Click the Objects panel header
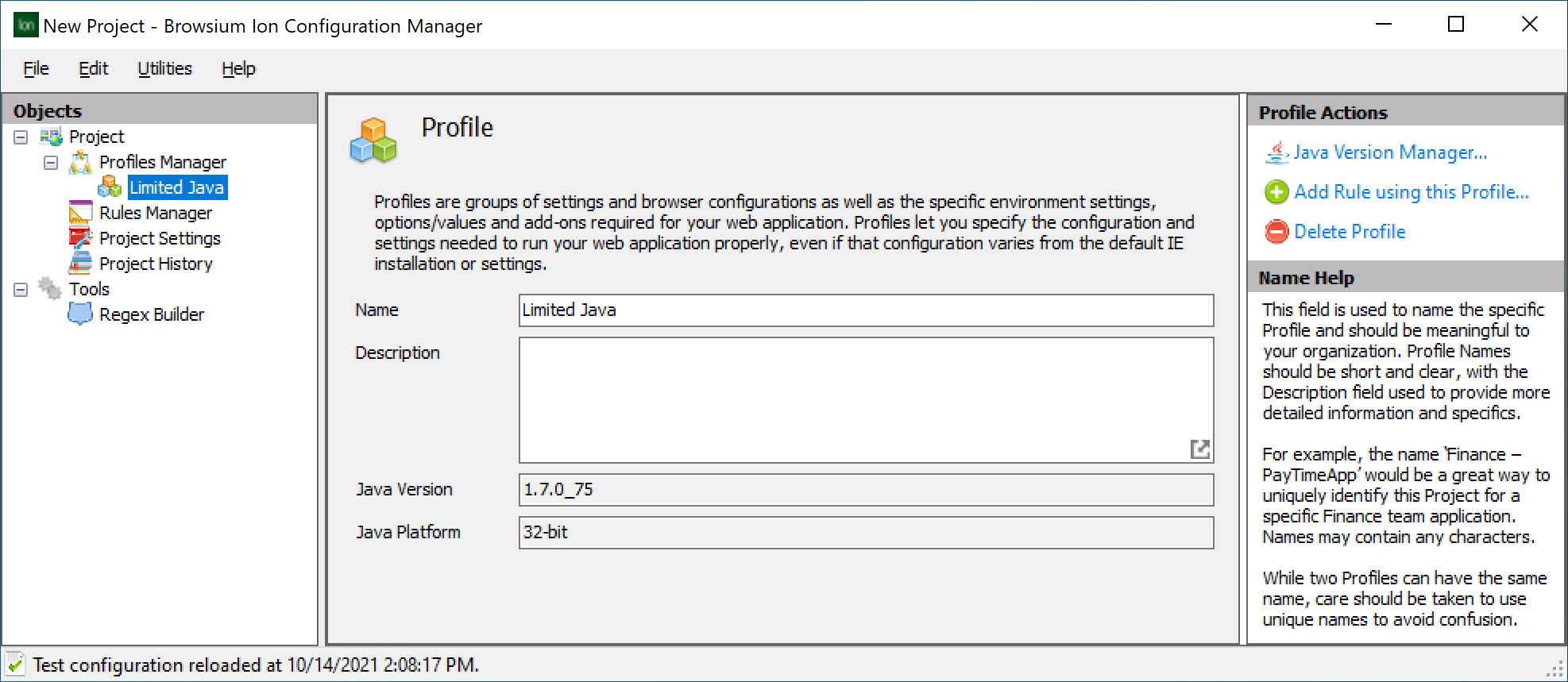The image size is (1568, 682). click(160, 110)
